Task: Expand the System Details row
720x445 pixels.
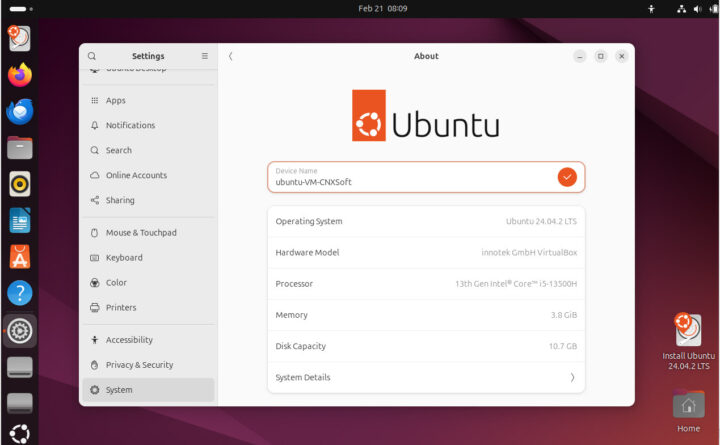Action: (426, 377)
